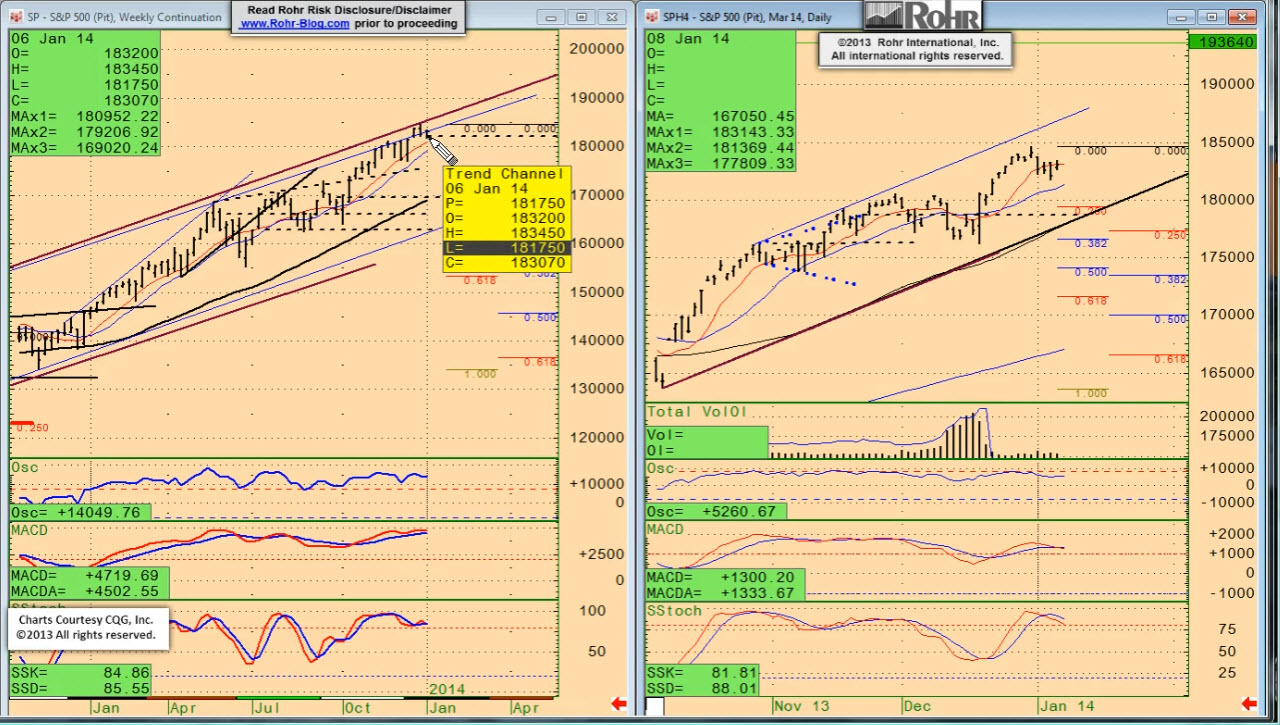The width and height of the screenshot is (1280, 725).
Task: Maximize the SPH4 daily chart window
Action: pyautogui.click(x=1212, y=17)
